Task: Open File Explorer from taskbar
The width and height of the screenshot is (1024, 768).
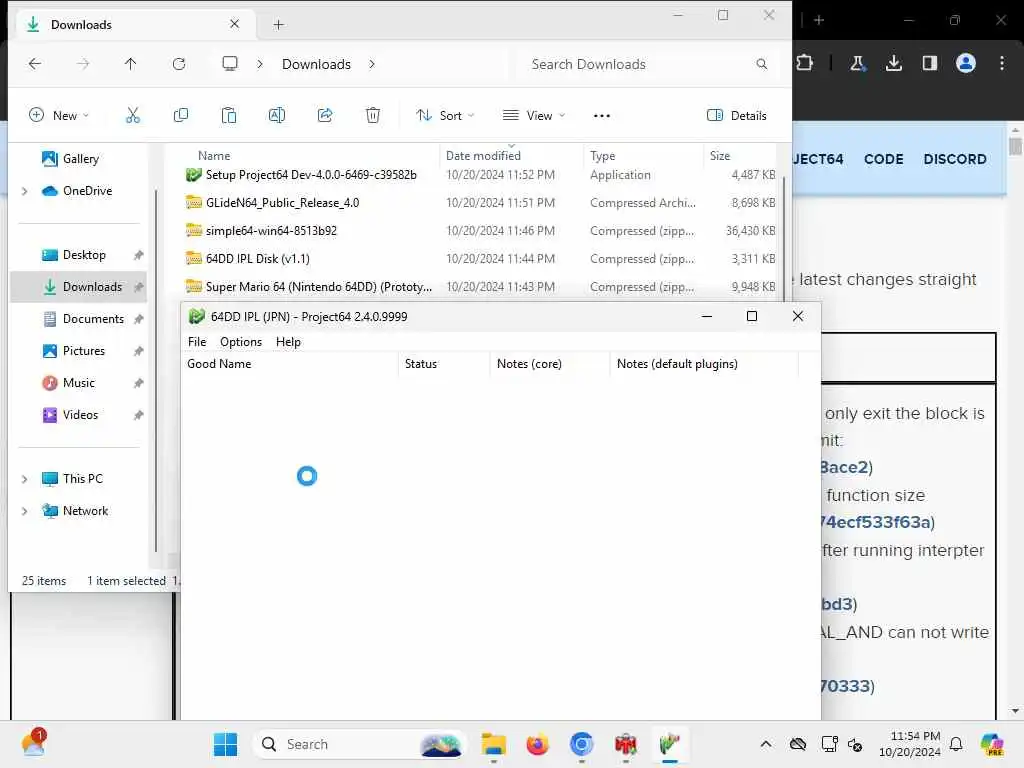Action: 494,744
